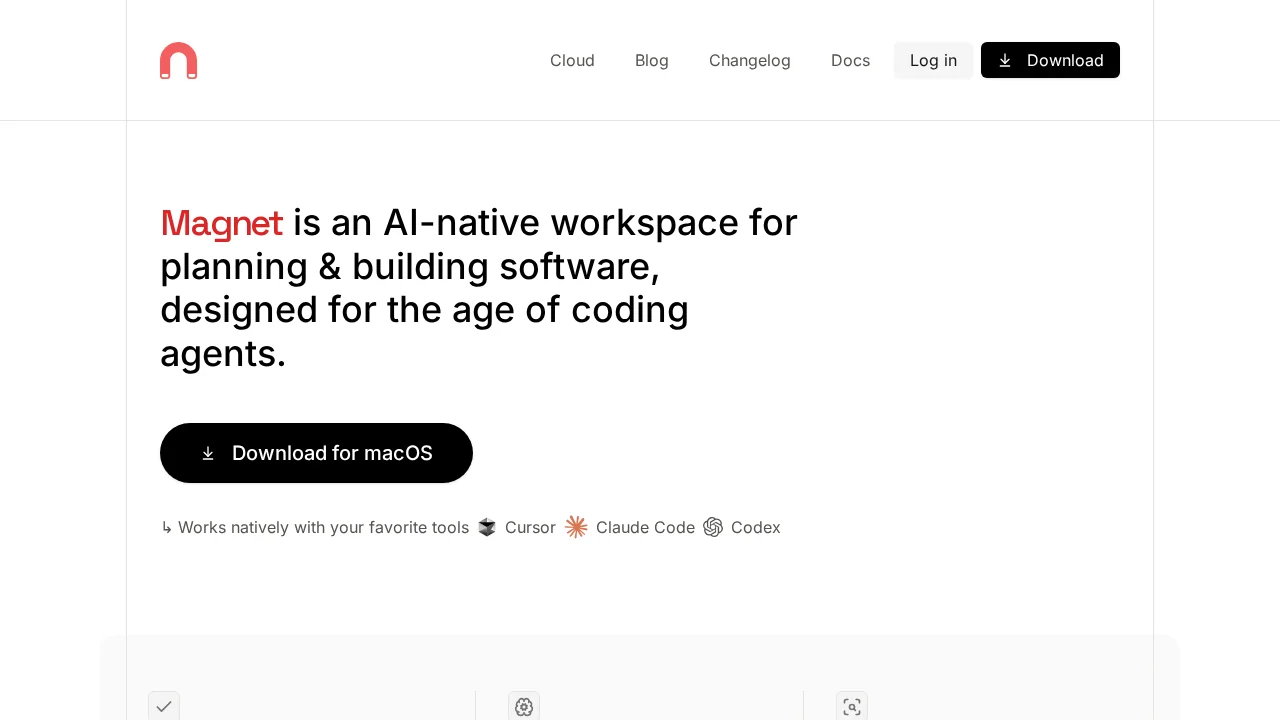Go to the Blog
This screenshot has width=1280, height=720.
click(651, 60)
